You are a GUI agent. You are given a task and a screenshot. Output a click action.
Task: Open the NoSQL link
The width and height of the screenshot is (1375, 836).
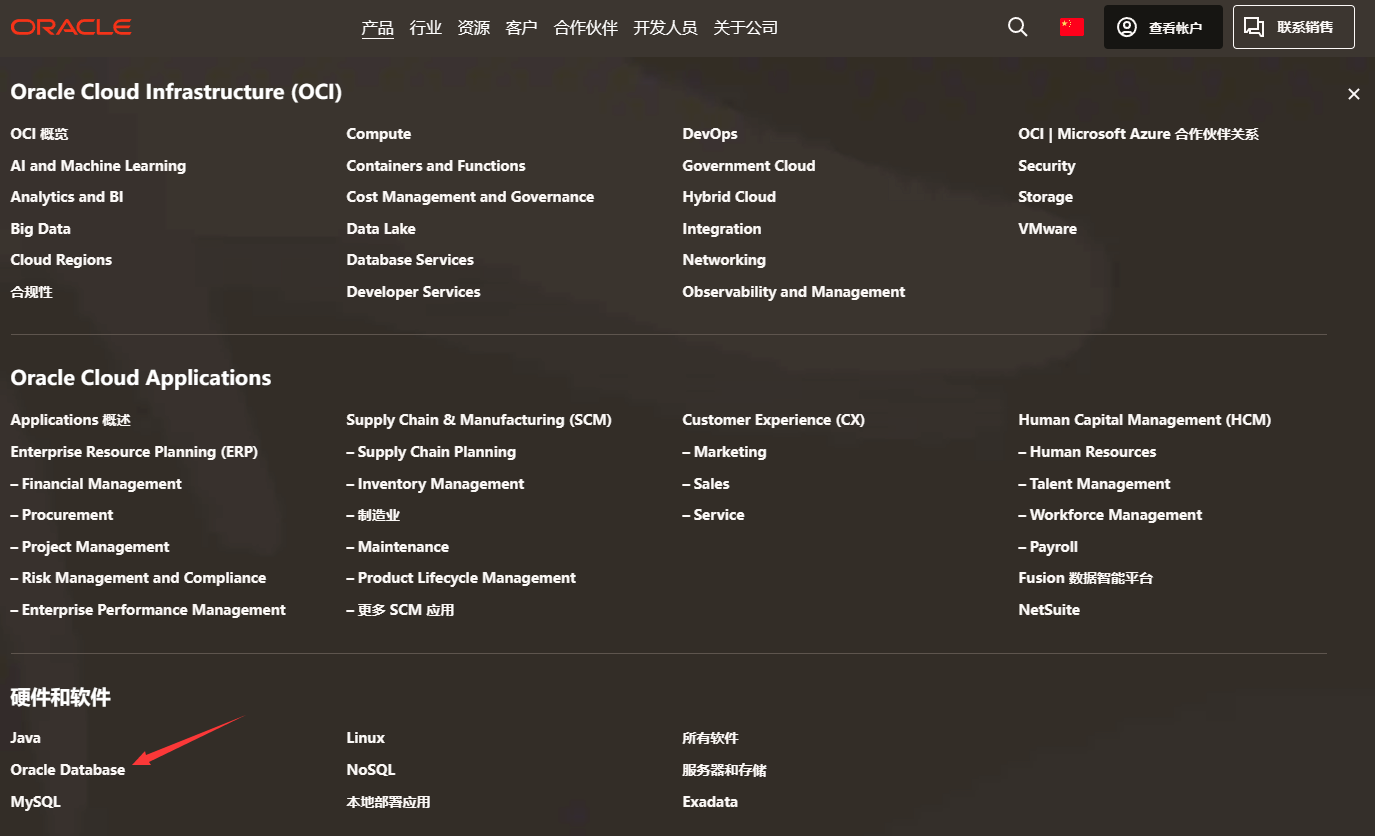[x=371, y=770]
